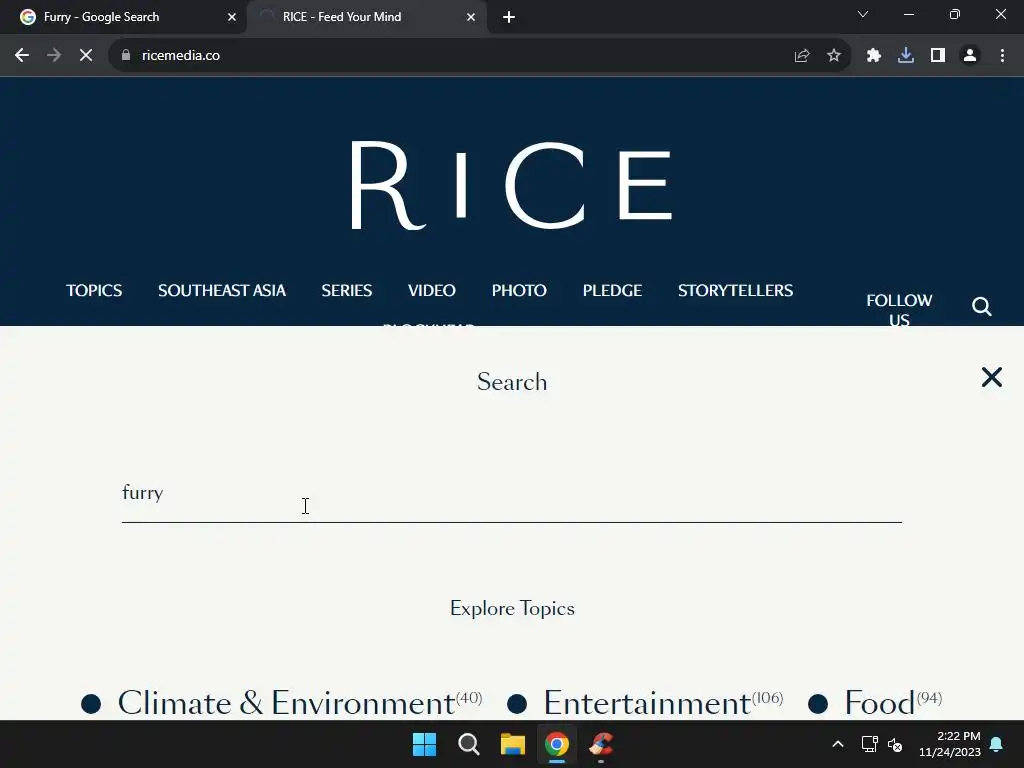Viewport: 1024px width, 768px height.
Task: Open the Chrome three-dot menu
Action: click(x=1002, y=56)
